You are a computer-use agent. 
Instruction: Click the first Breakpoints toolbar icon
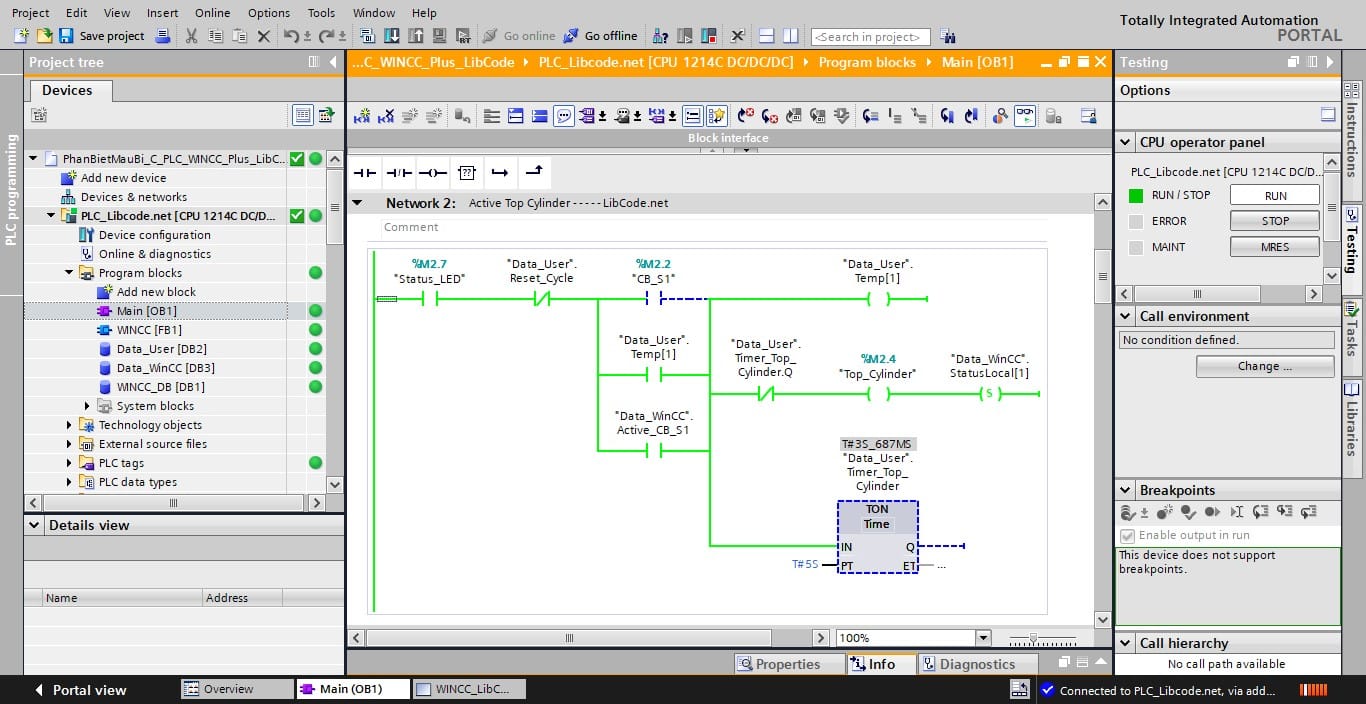tap(1128, 512)
